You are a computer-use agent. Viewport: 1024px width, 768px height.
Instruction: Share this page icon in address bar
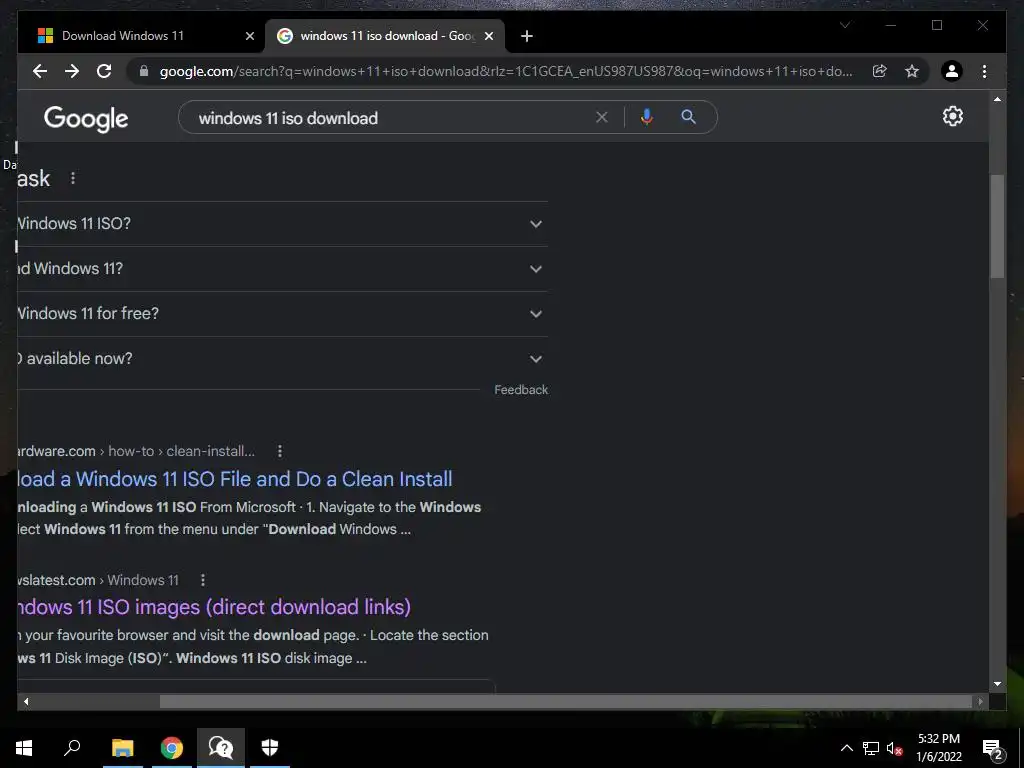coord(880,71)
